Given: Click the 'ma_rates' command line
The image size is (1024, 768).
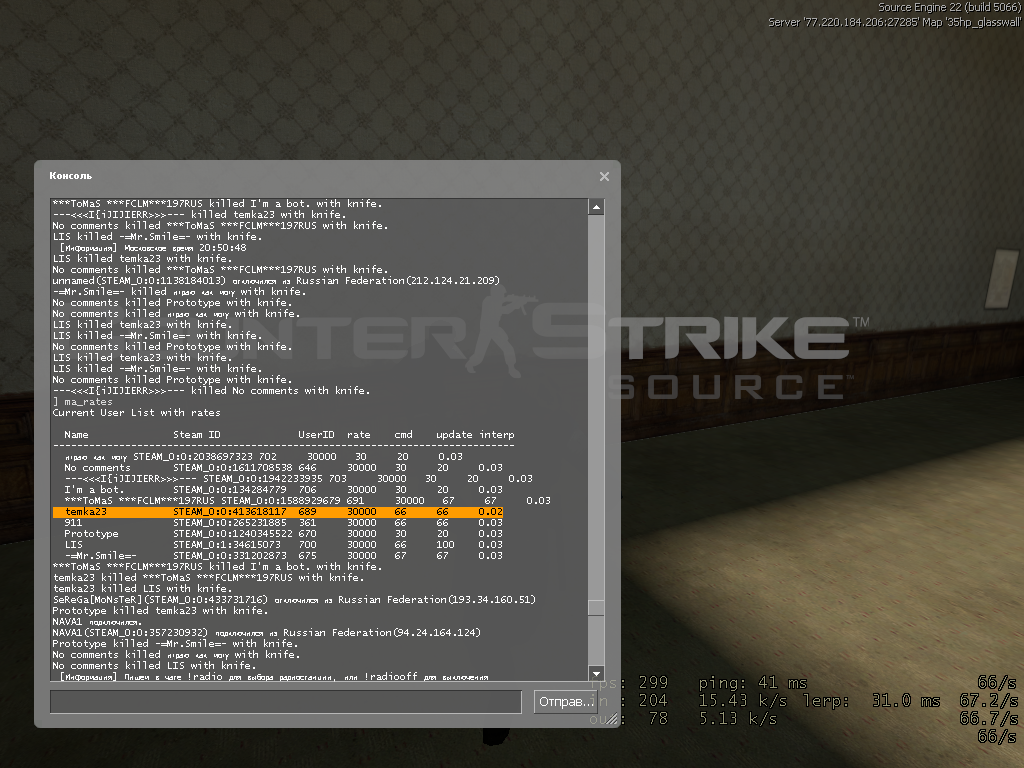Looking at the screenshot, I should [x=82, y=402].
